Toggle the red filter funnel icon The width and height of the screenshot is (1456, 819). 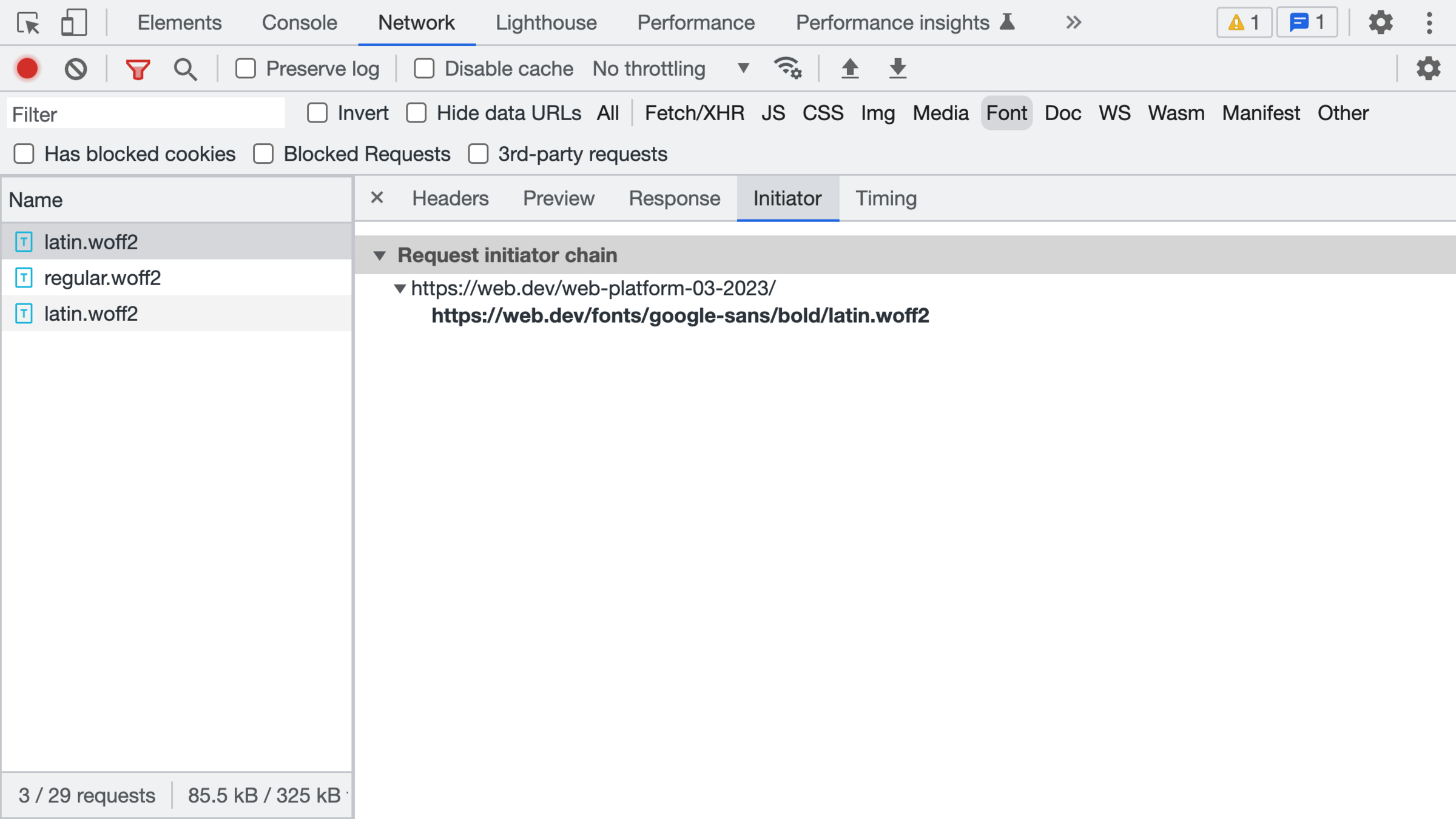point(138,69)
